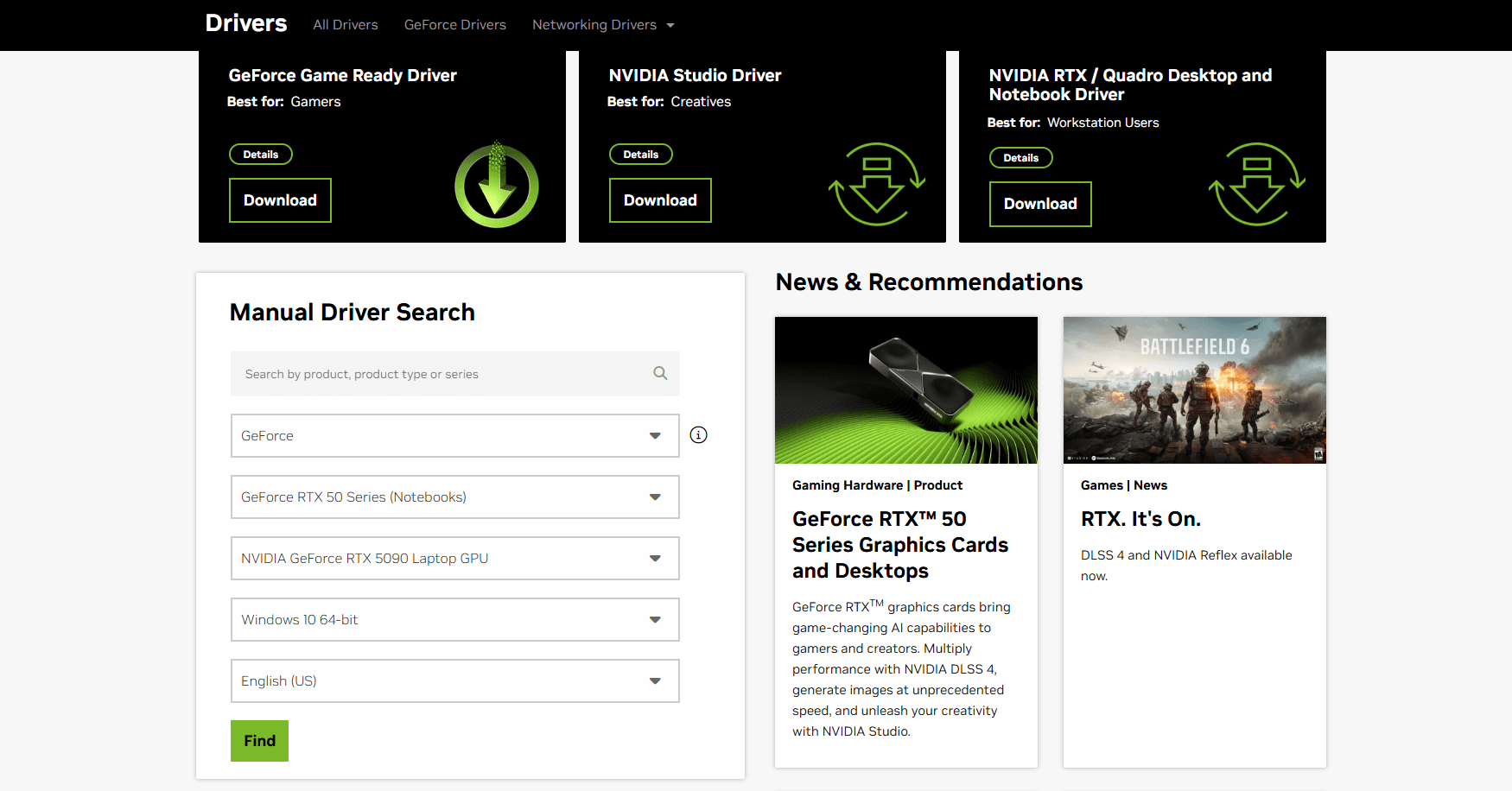Click the 'DLSS 4 and NVIDIA Reflex available now.' text
1512x791 pixels.
coord(1186,566)
